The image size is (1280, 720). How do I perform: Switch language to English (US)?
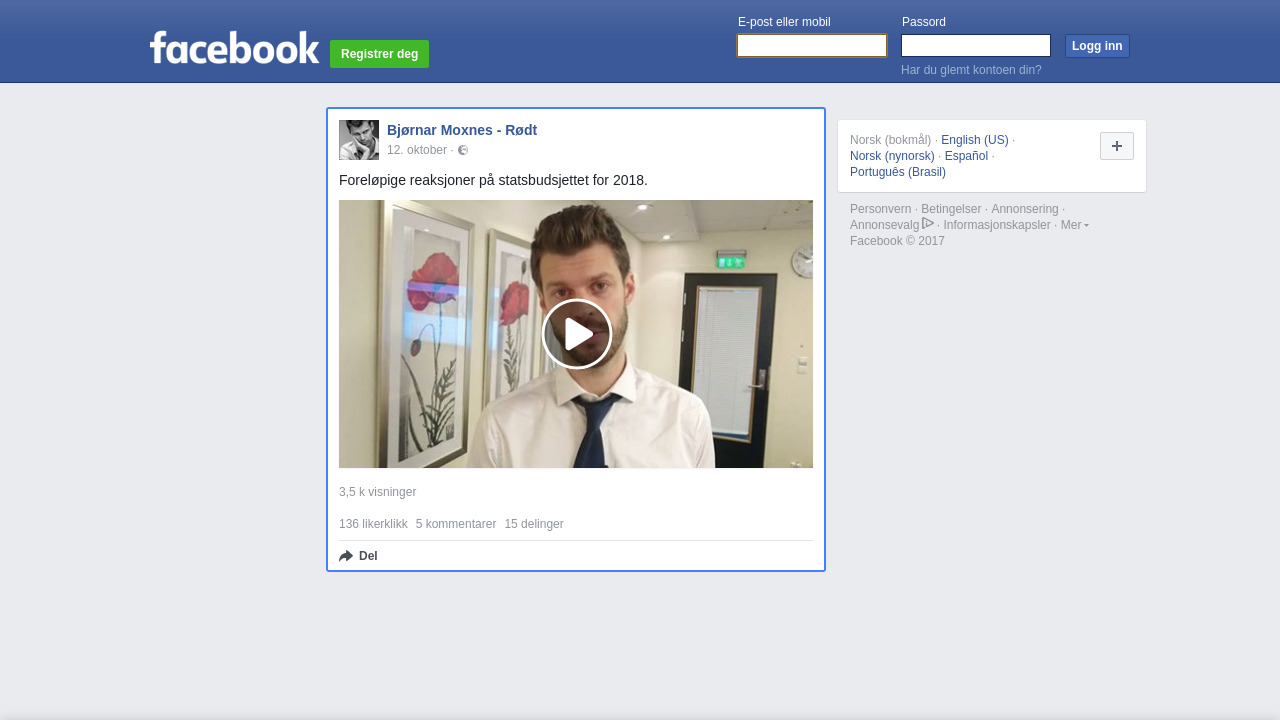pyautogui.click(x=975, y=140)
